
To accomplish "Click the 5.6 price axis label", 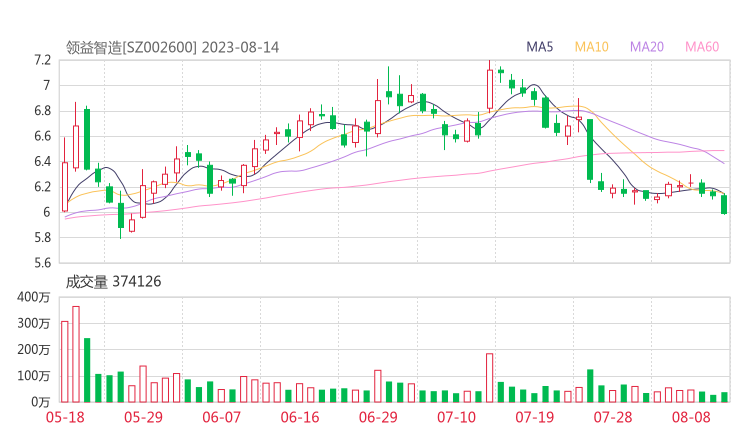I will pos(42,262).
